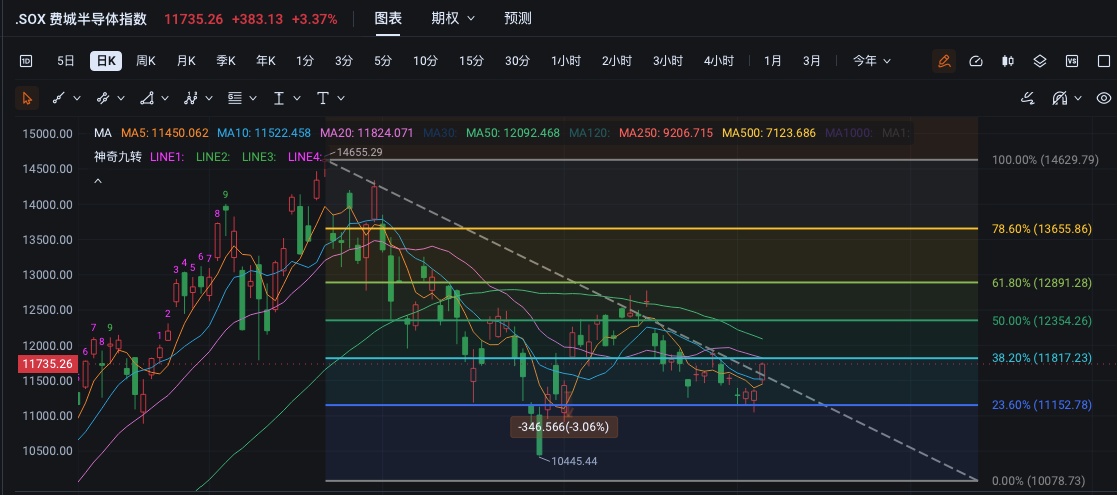Collapse the indicator legend caret
1117x495 pixels.
(x=98, y=182)
